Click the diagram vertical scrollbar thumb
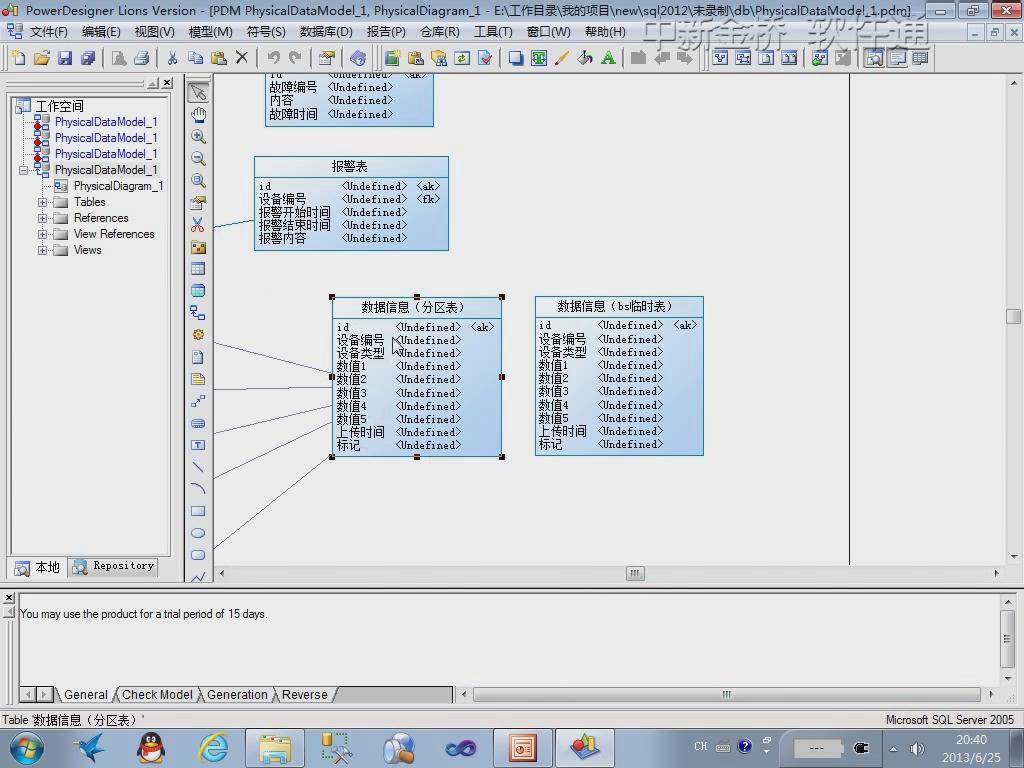Screen dimensions: 1024x768 (x=1014, y=316)
